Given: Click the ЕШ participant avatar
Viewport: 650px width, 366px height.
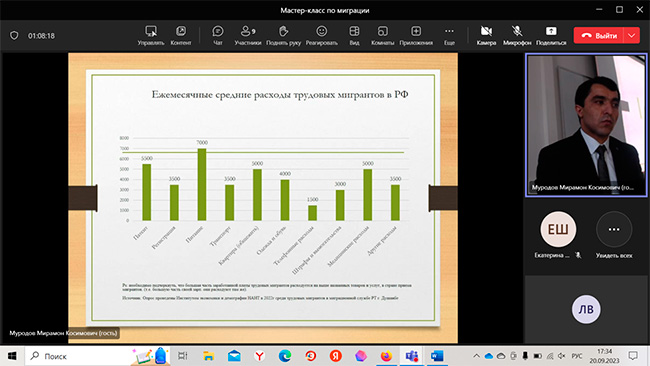Looking at the screenshot, I should (558, 229).
